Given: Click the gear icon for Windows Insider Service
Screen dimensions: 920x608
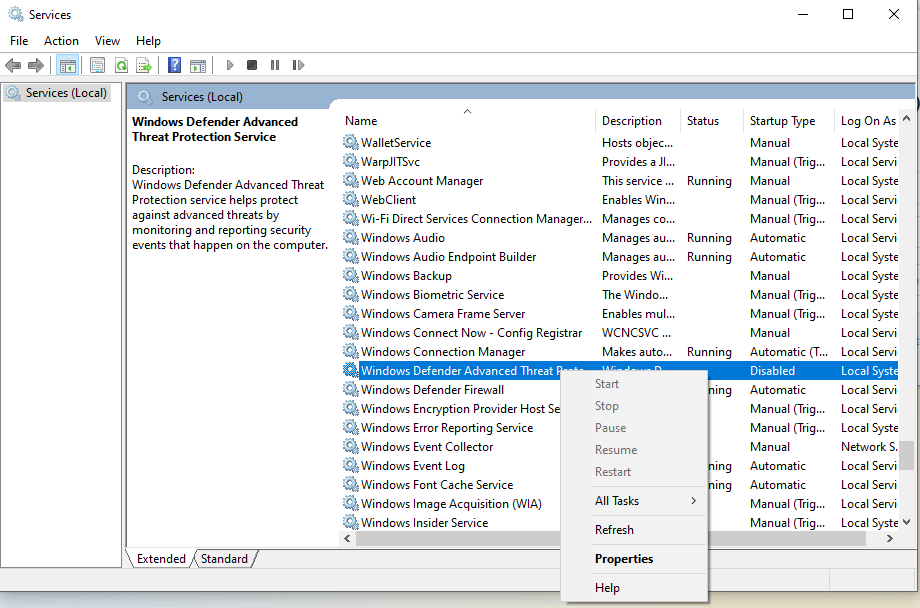Looking at the screenshot, I should pyautogui.click(x=350, y=522).
